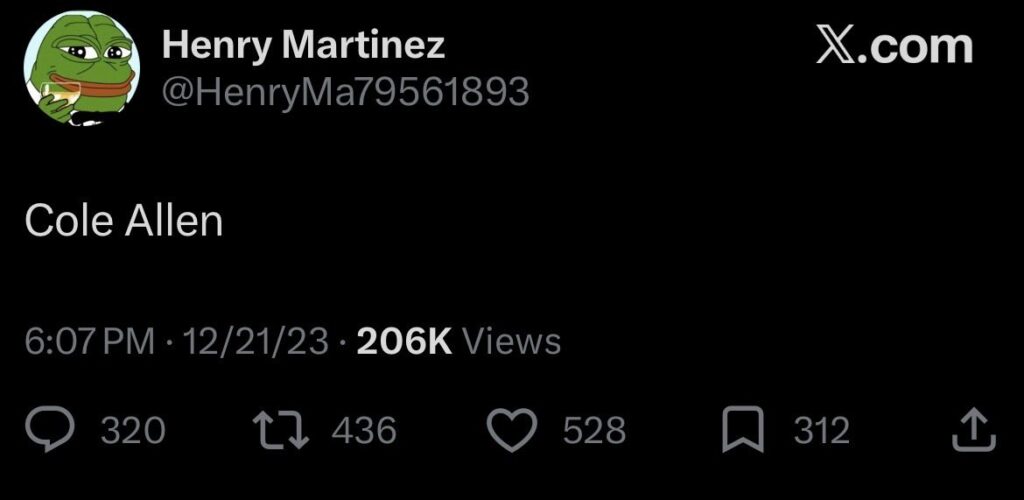Viewport: 1024px width, 500px height.
Task: Bookmark the Cole Allen tweet
Action: (743, 430)
